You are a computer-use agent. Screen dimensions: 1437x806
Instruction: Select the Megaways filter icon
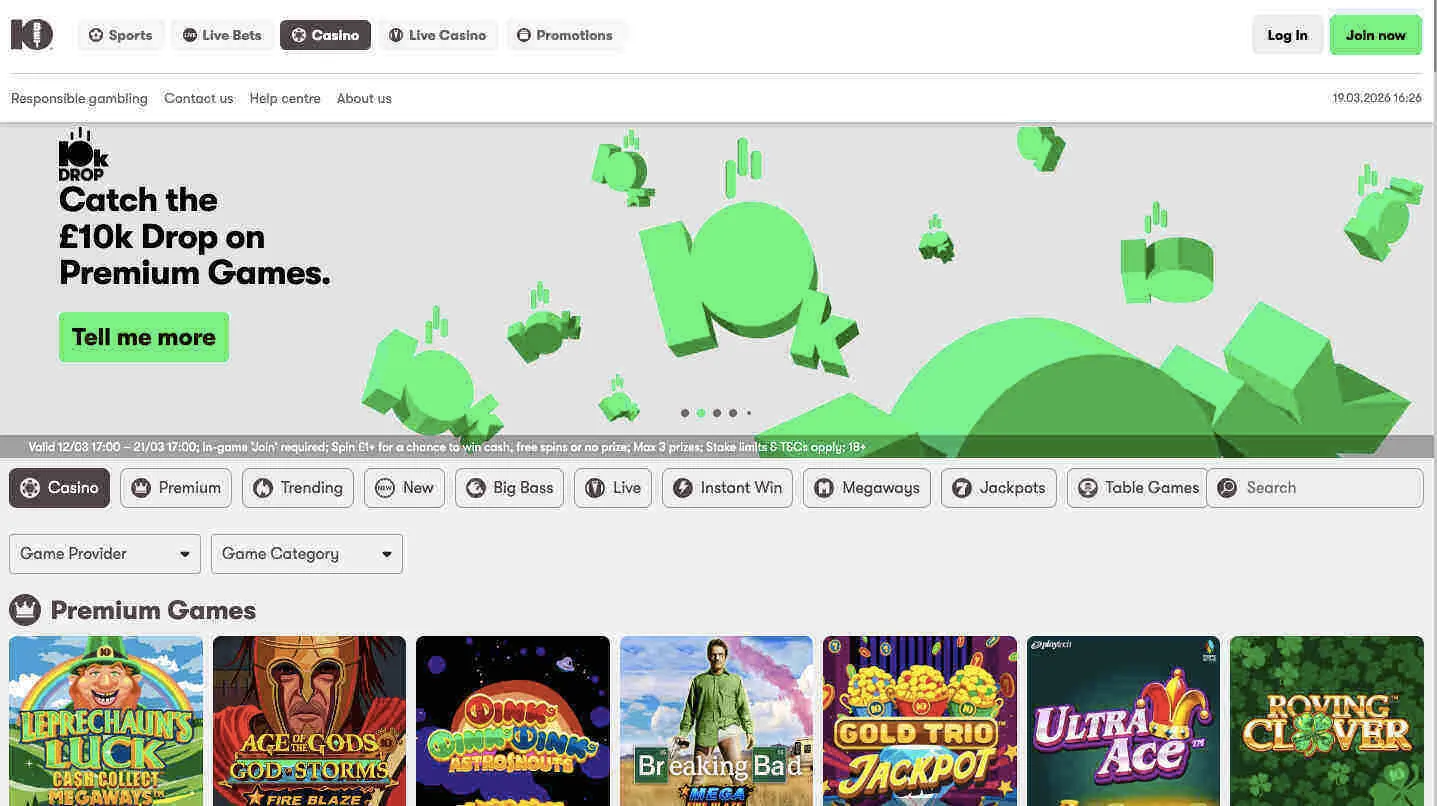(824, 487)
